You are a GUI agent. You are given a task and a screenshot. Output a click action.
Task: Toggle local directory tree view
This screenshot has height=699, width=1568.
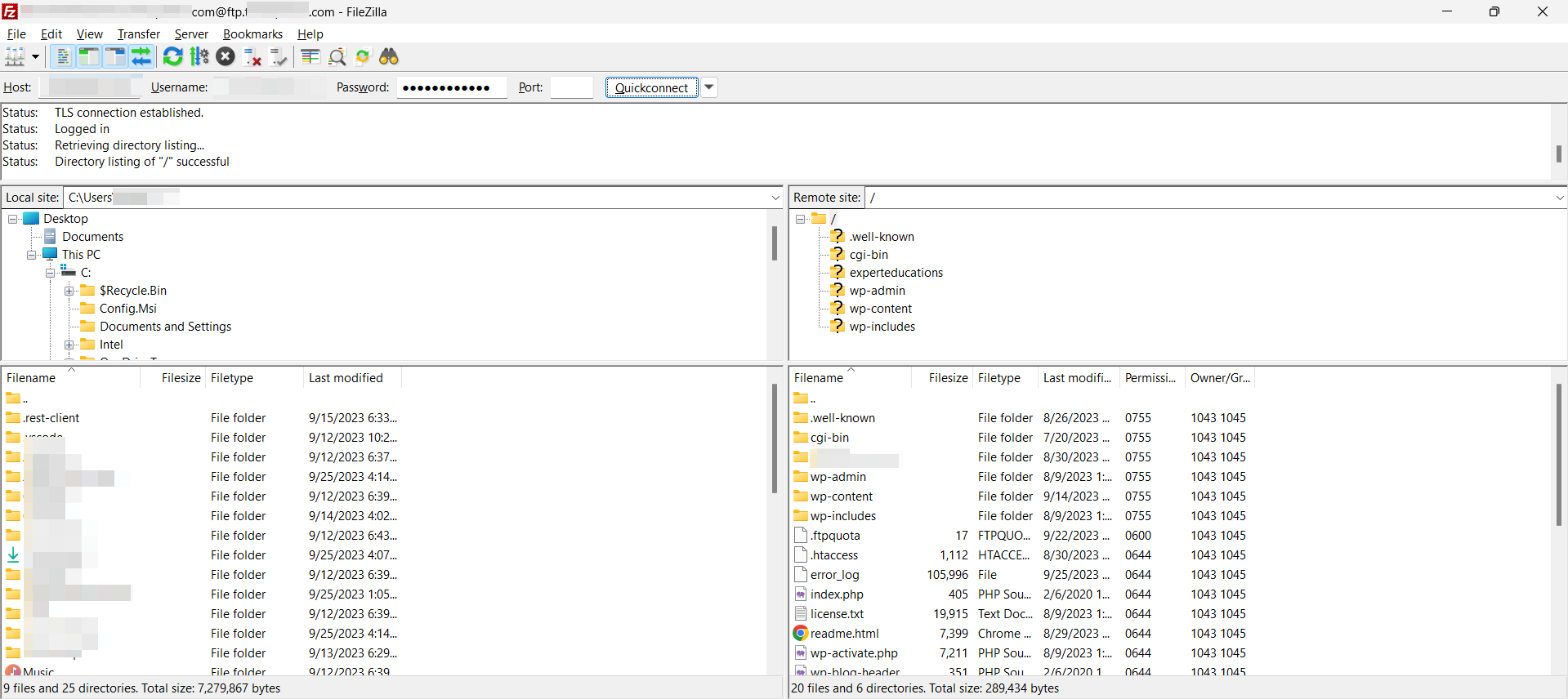click(x=88, y=56)
